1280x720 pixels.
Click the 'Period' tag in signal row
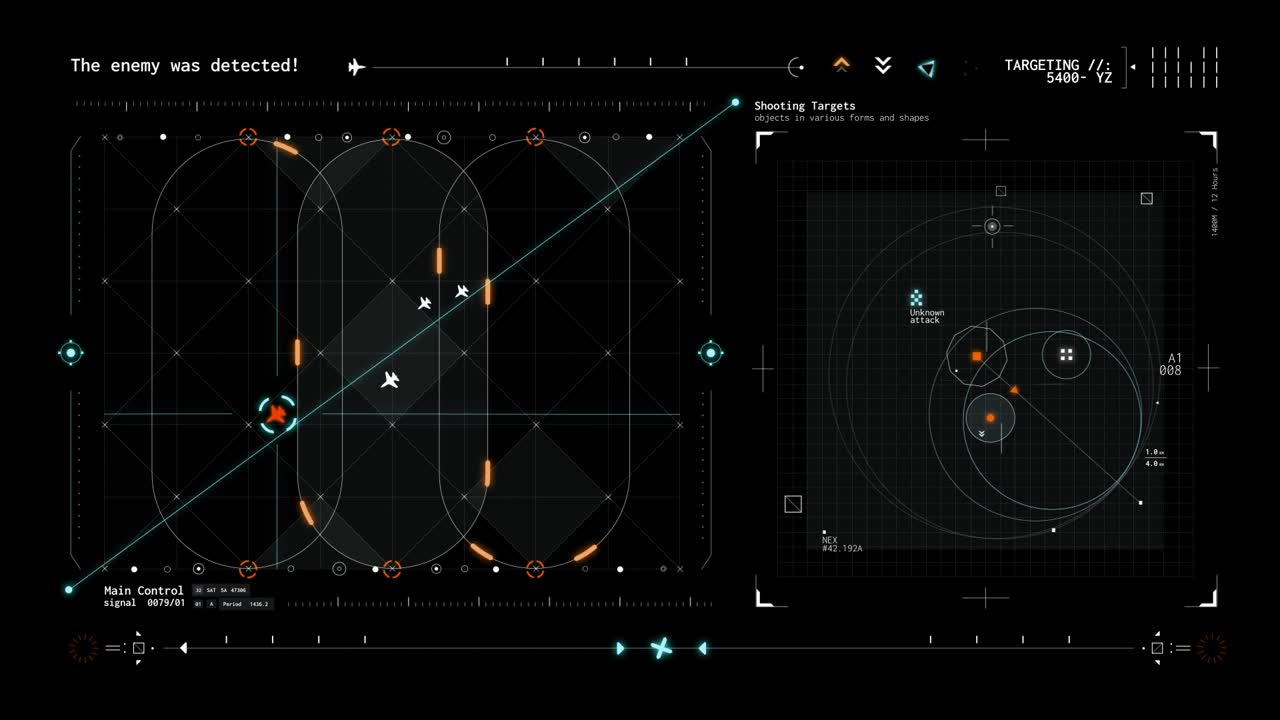246,604
